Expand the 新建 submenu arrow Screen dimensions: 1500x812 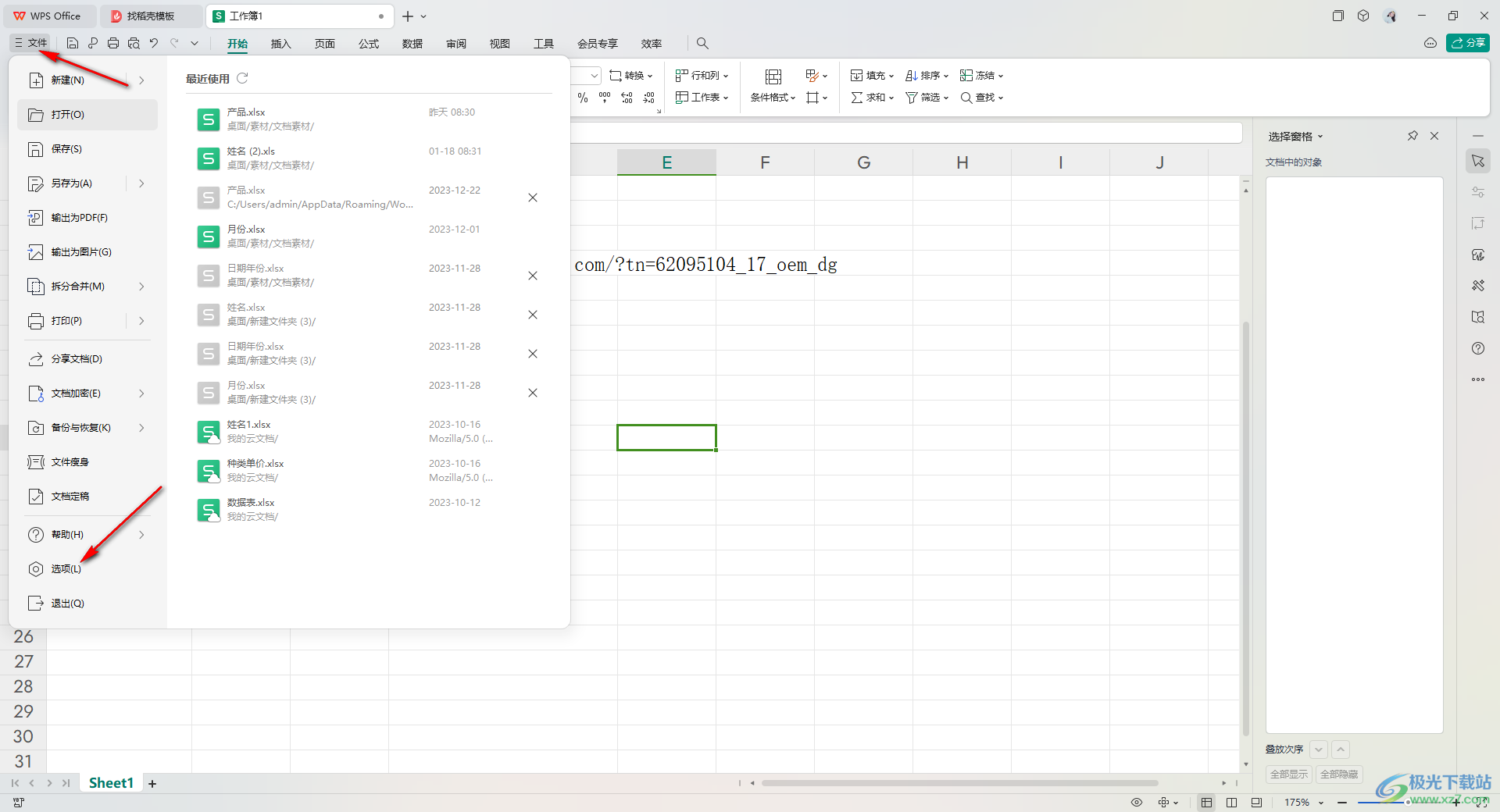pyautogui.click(x=141, y=80)
